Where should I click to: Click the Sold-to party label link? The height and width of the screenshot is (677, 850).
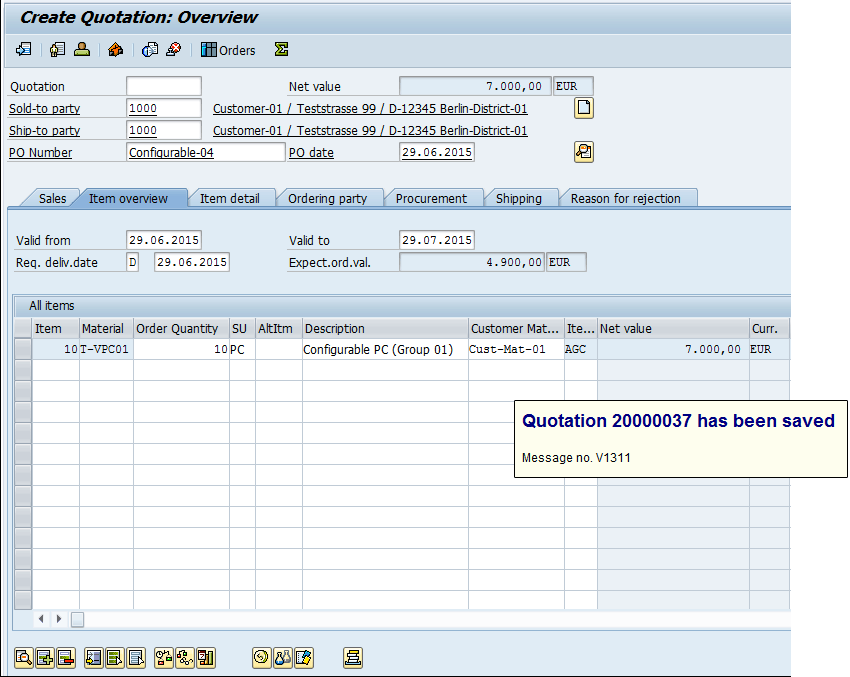click(x=45, y=109)
